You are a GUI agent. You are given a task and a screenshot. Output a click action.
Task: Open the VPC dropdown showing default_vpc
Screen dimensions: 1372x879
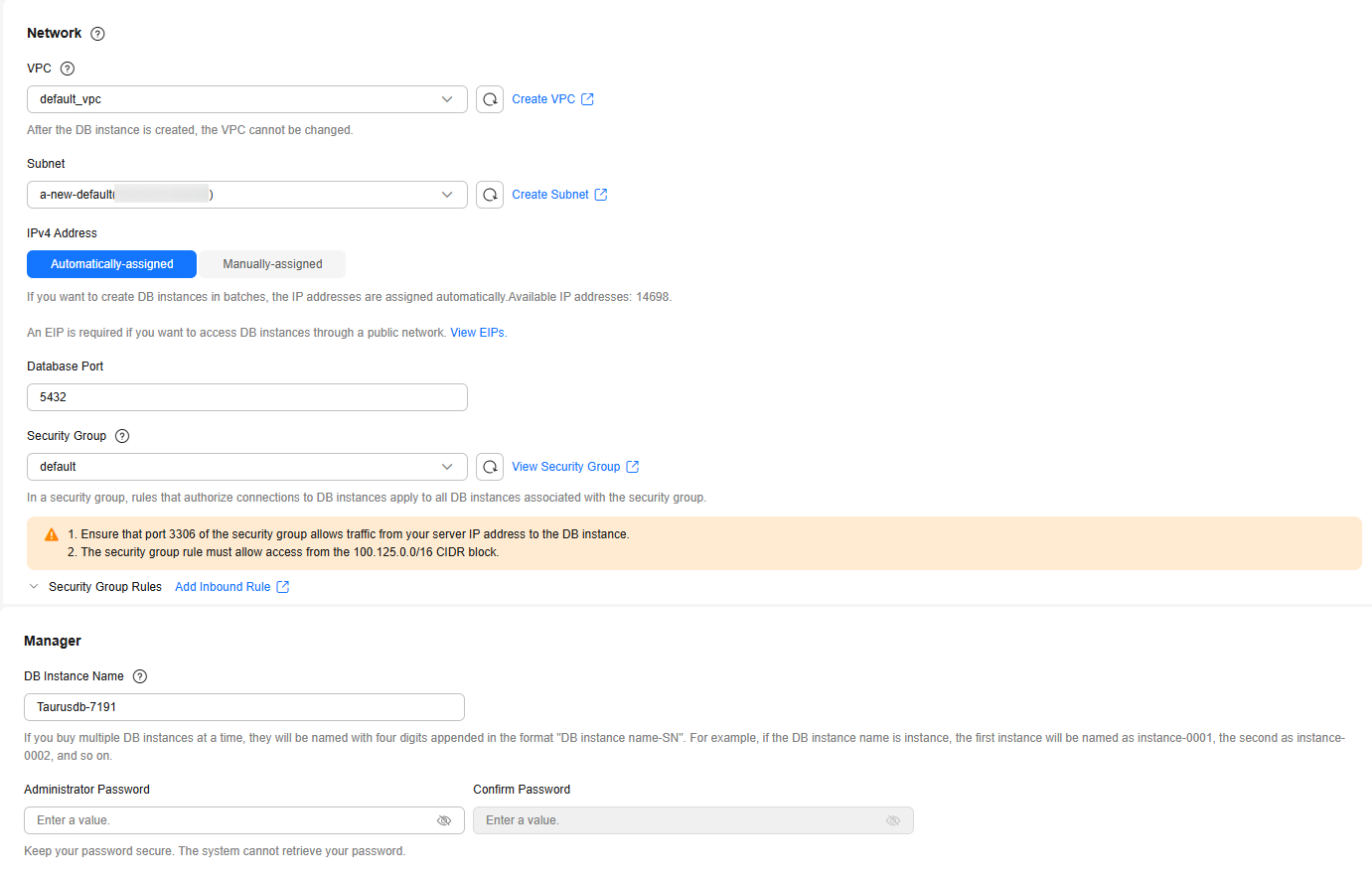pos(246,99)
